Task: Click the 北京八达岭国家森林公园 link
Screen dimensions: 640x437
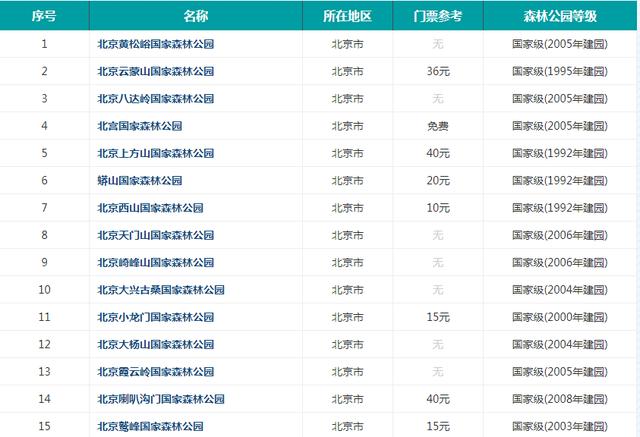Action: click(155, 98)
